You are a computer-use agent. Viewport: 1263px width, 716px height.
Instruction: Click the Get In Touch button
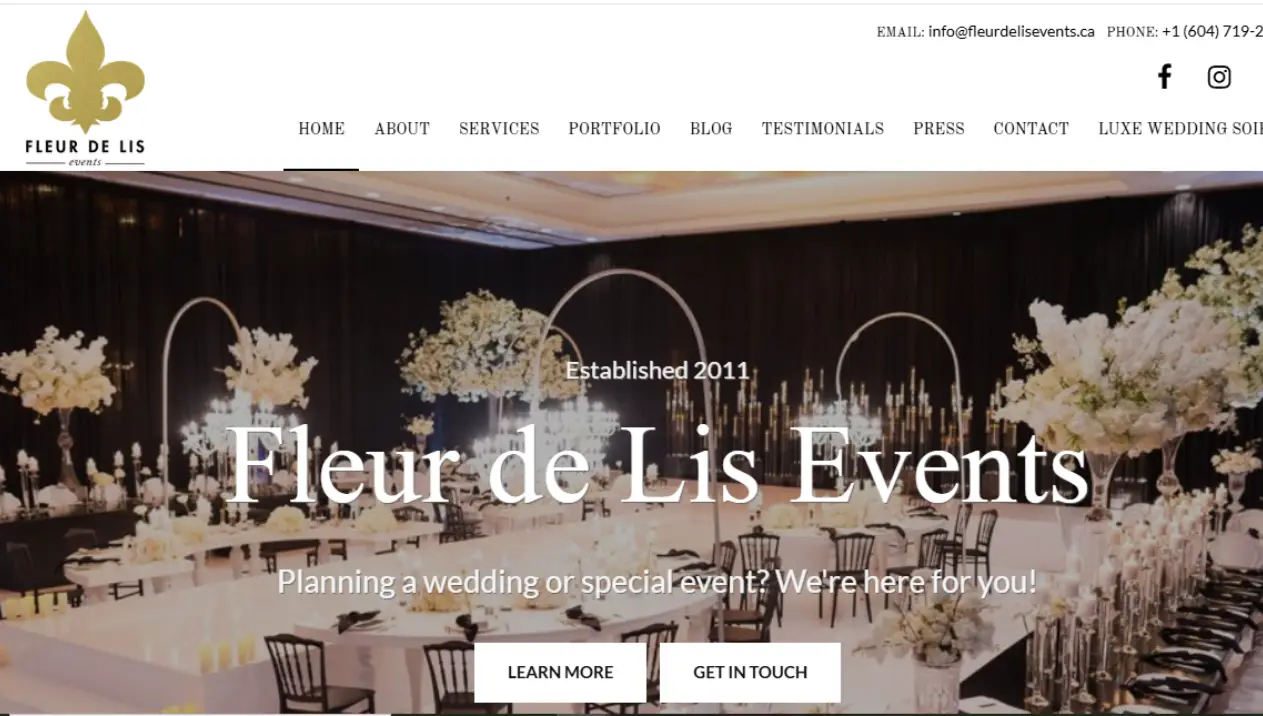pos(750,672)
